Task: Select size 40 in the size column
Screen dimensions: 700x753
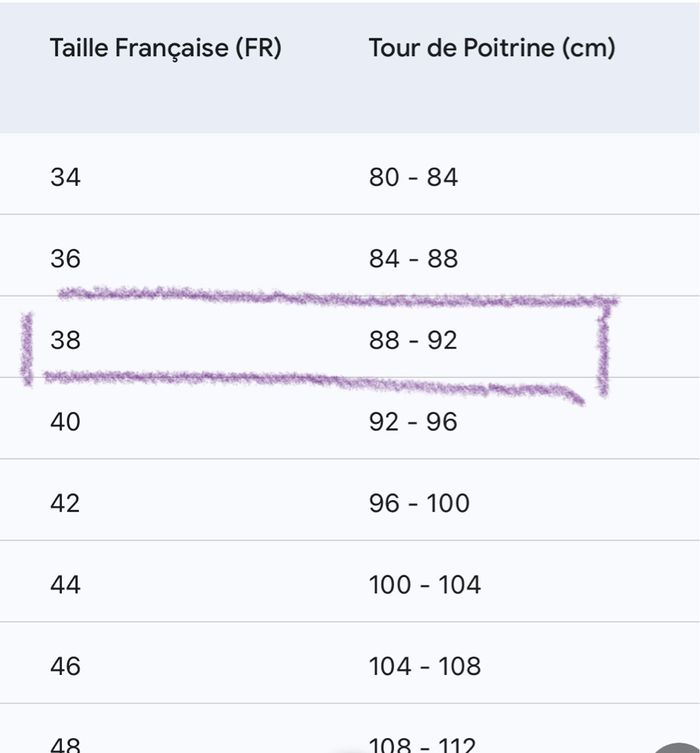Action: point(65,422)
